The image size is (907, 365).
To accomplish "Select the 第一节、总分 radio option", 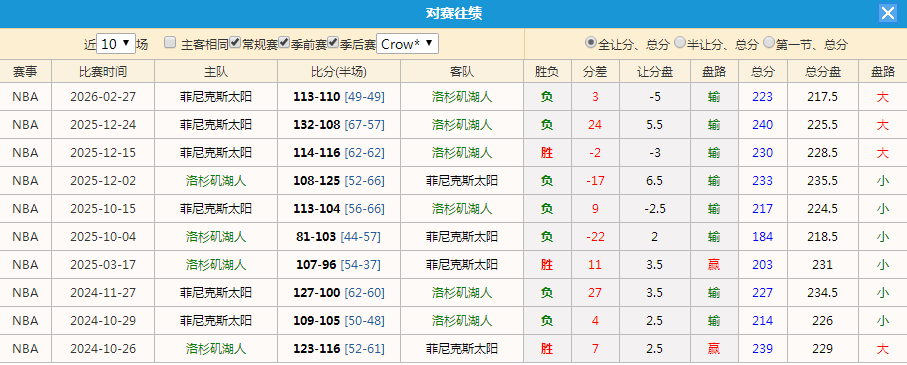I will click(x=769, y=42).
